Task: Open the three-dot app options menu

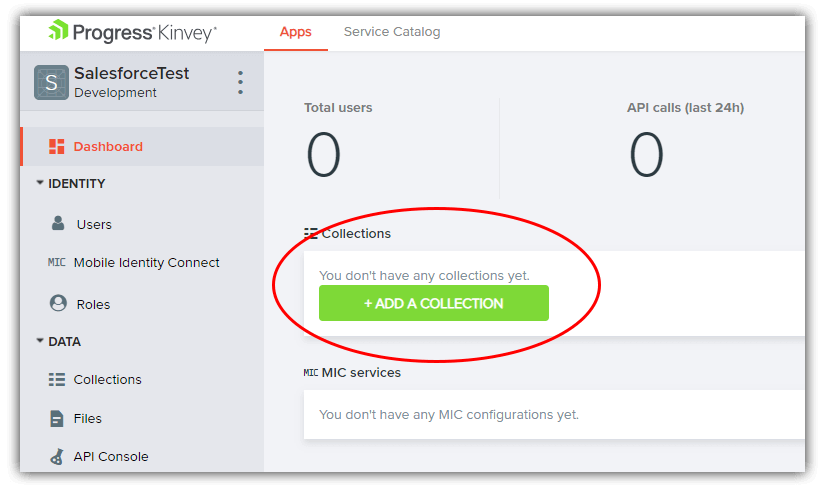Action: (x=240, y=83)
